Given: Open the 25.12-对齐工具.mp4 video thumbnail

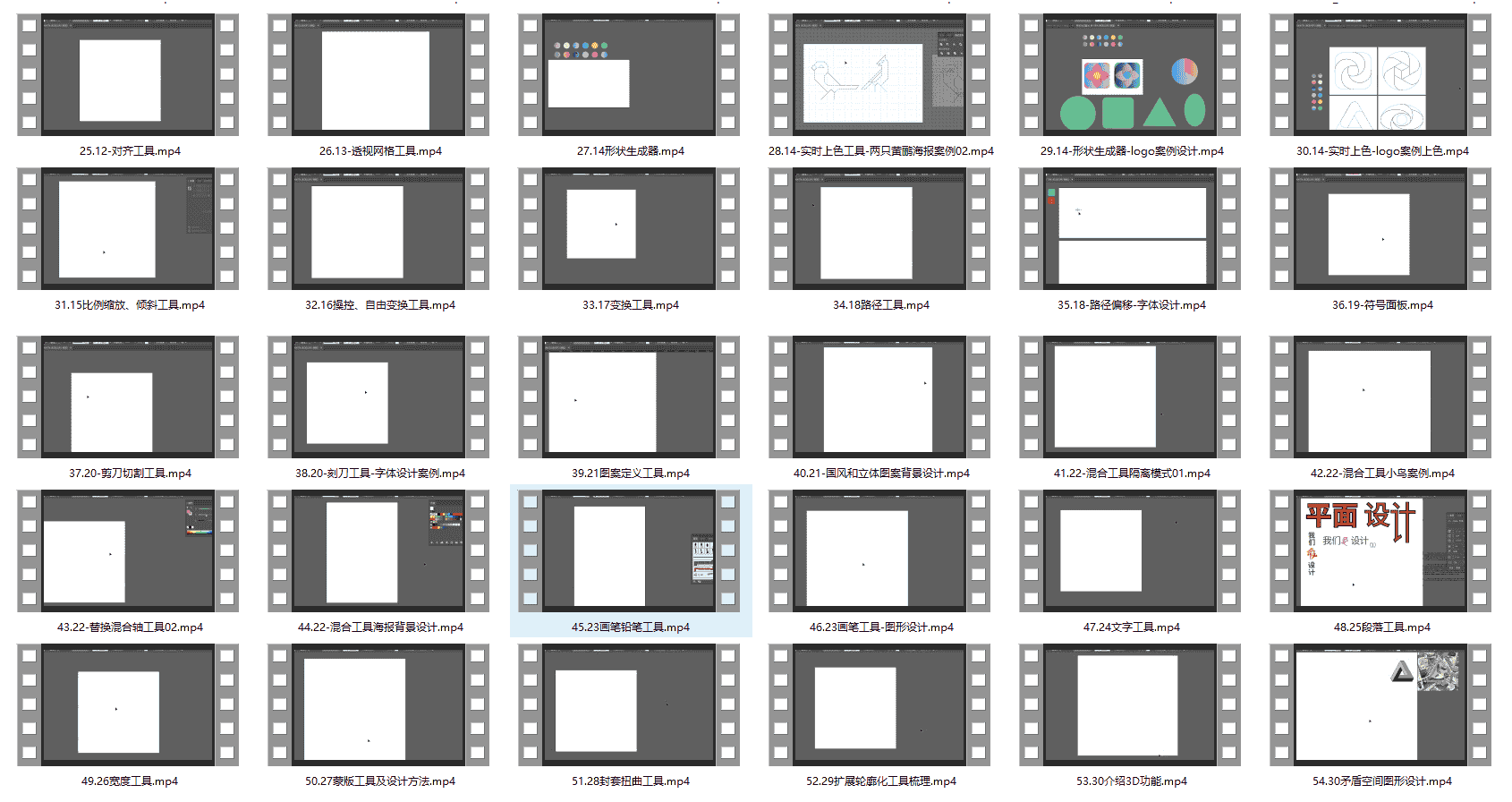Looking at the screenshot, I should tap(128, 75).
